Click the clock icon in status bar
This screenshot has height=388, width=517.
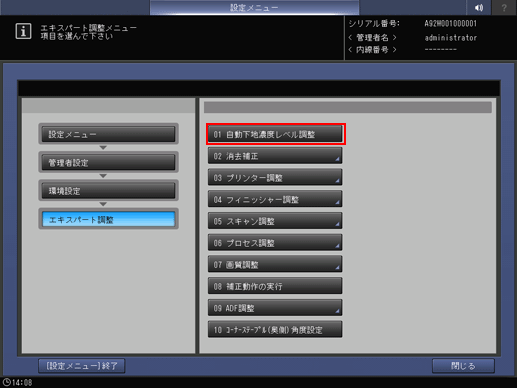point(6,382)
